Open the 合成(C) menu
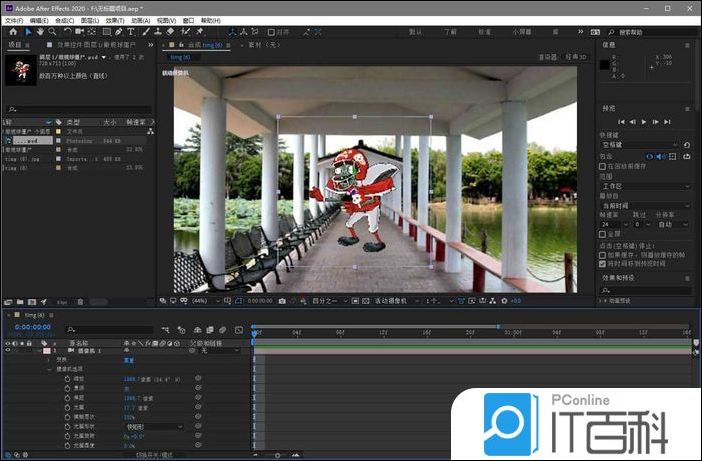 pyautogui.click(x=64, y=20)
